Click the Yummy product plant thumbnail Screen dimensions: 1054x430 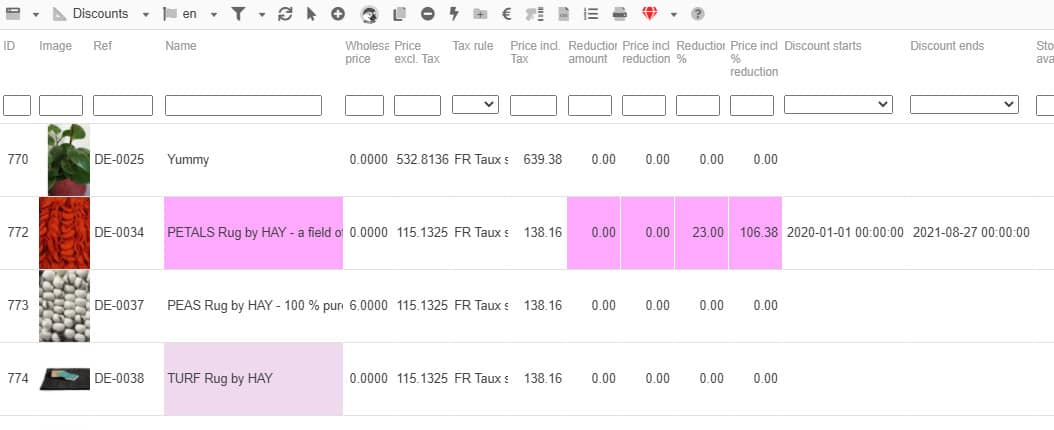68,159
